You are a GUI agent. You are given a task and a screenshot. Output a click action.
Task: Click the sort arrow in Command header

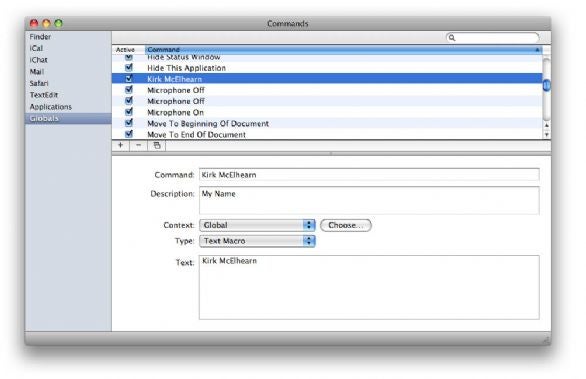(537, 49)
